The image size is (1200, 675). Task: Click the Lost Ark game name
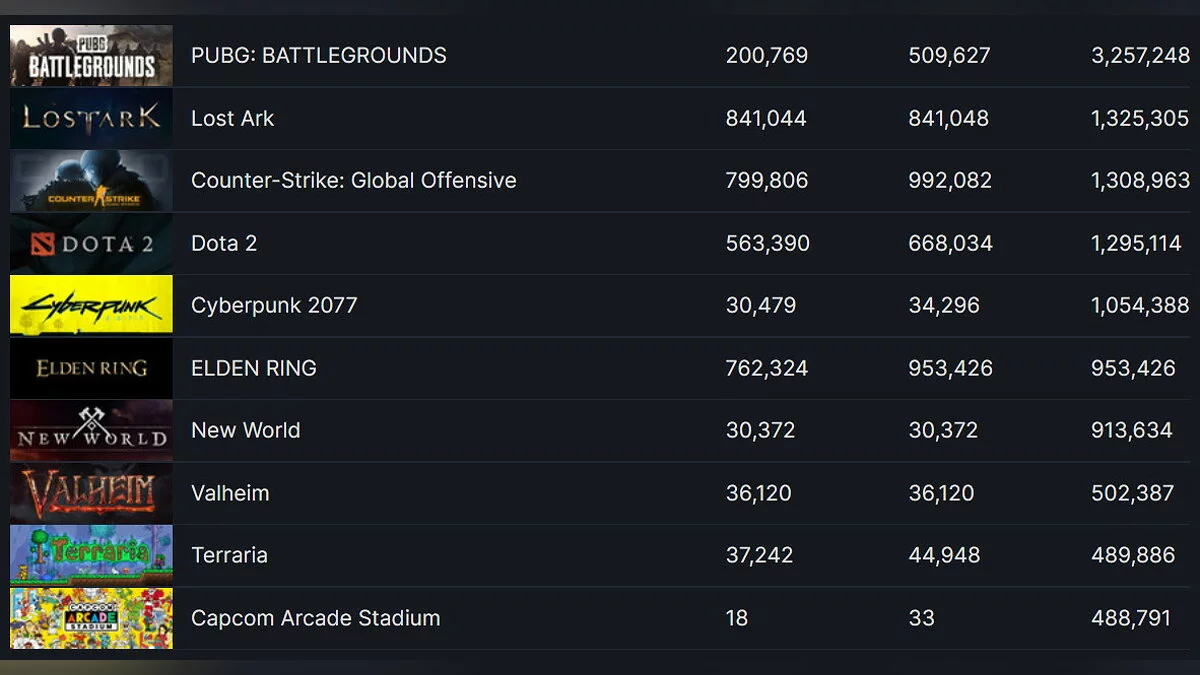coord(232,118)
